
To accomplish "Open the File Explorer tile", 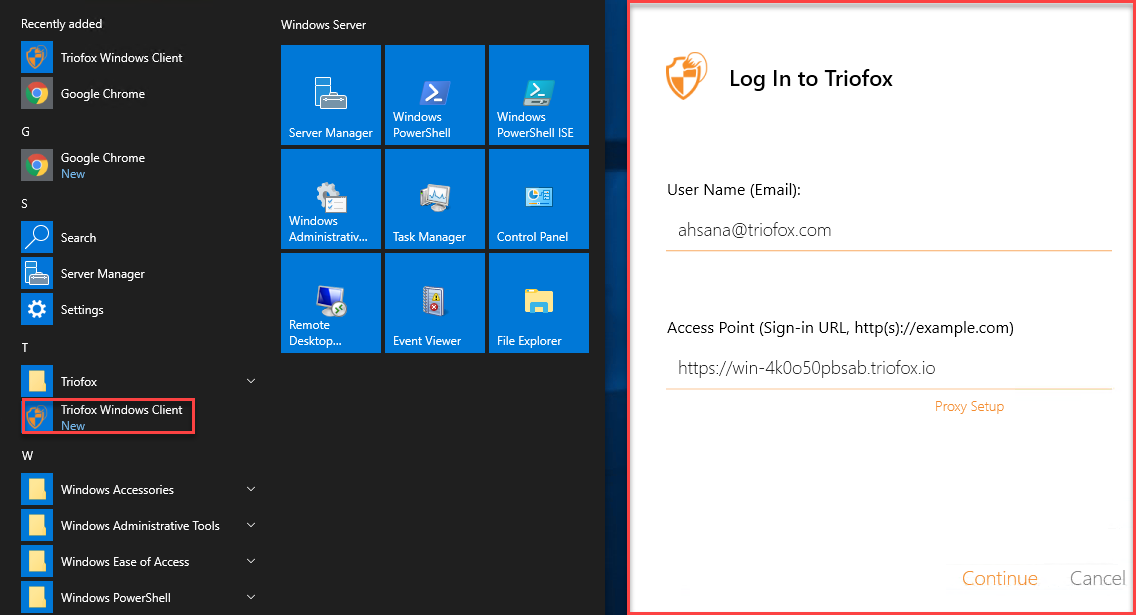I will 539,303.
